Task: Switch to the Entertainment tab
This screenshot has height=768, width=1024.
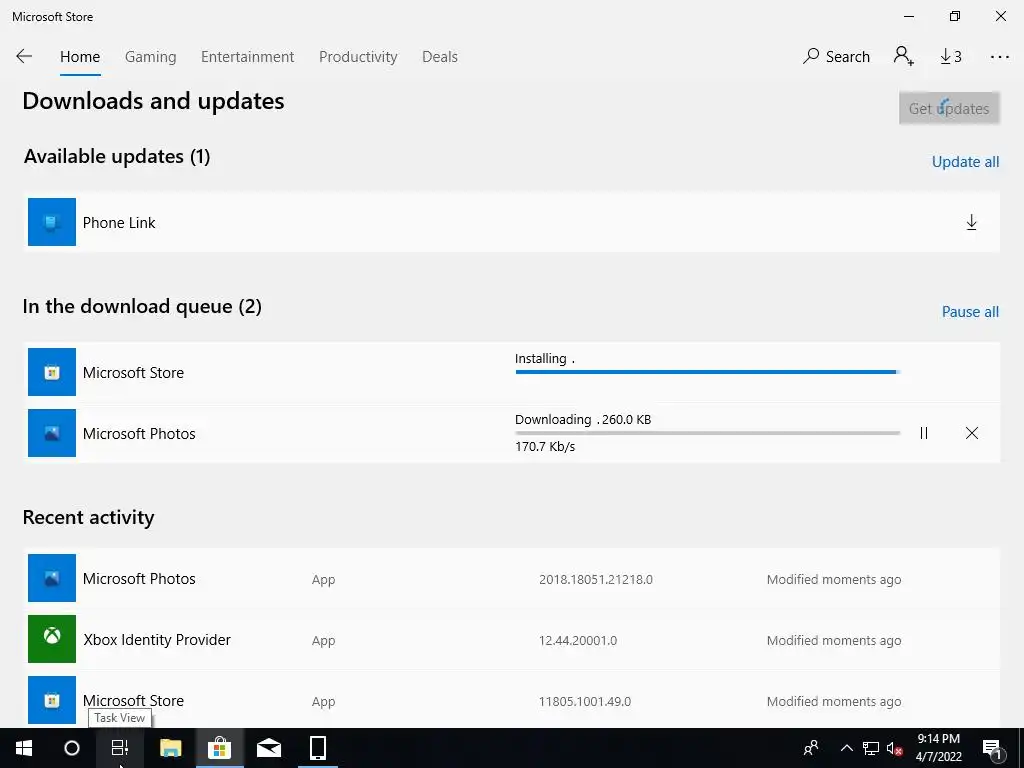Action: point(248,57)
